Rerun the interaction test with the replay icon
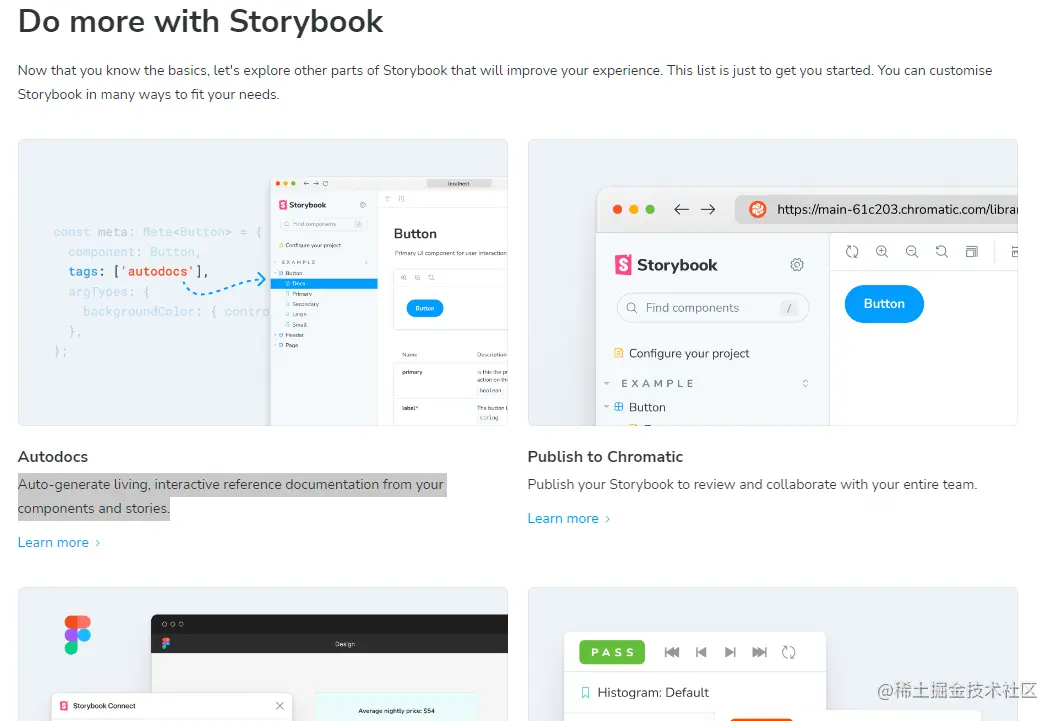 (788, 652)
